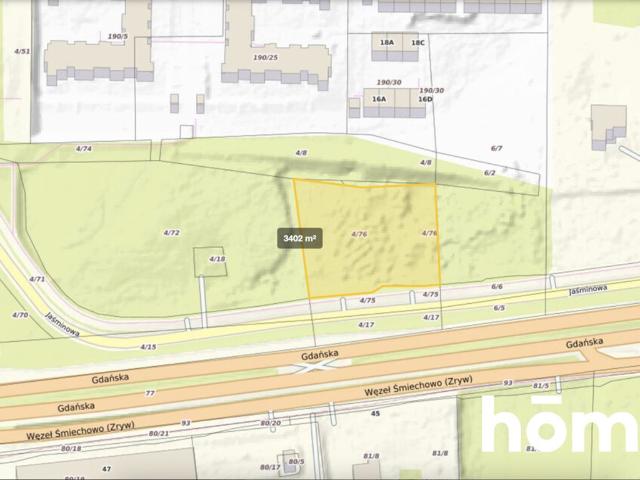Viewport: 640px width, 480px height.
Task: Select building 18C on the map
Action: (418, 43)
